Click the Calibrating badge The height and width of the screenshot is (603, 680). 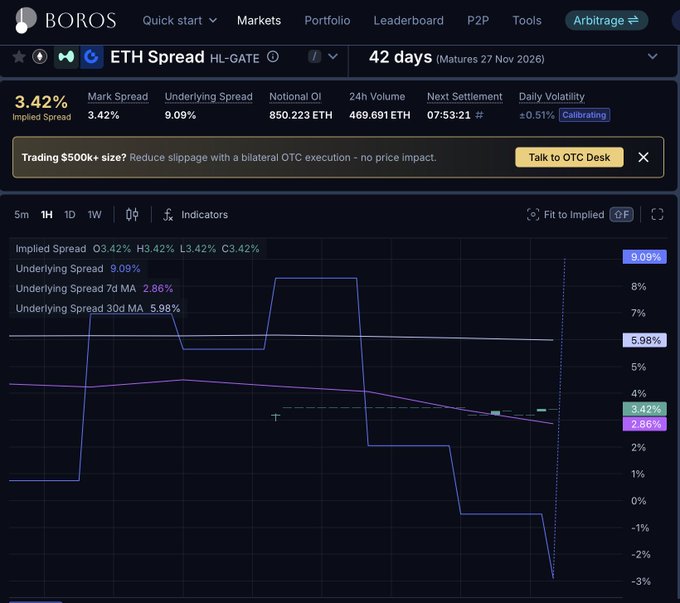pos(584,115)
